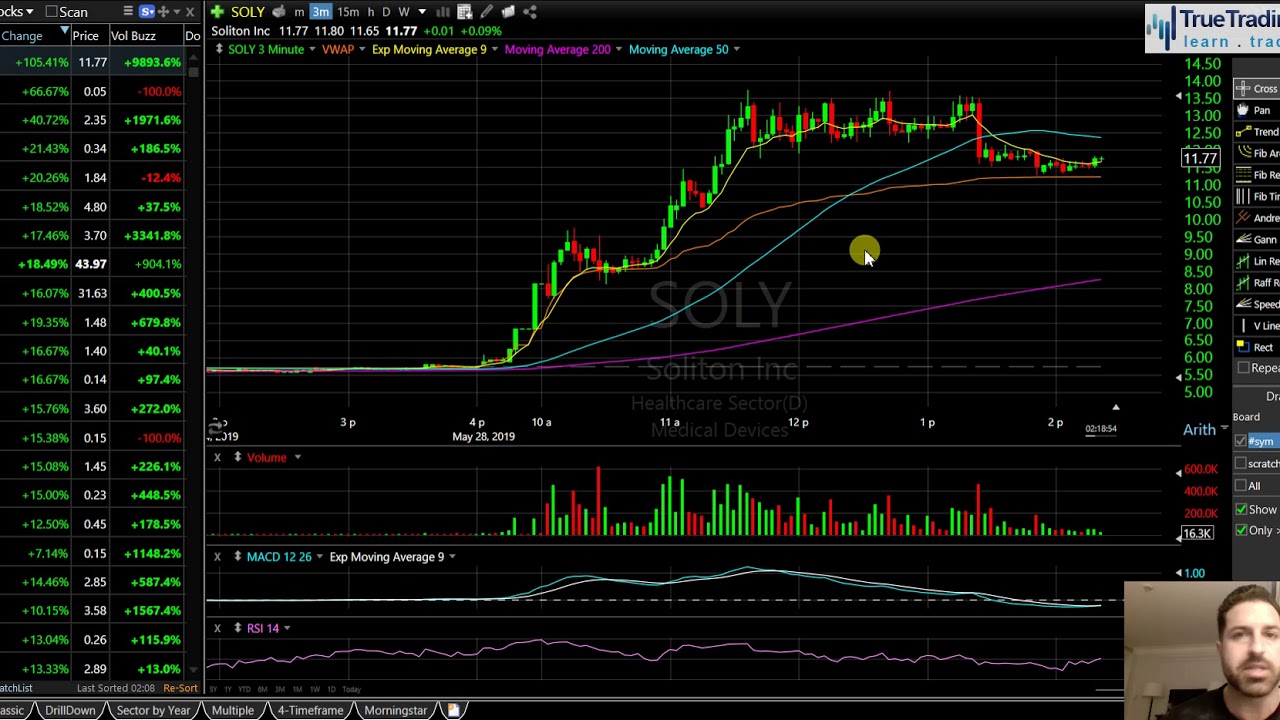The width and height of the screenshot is (1280, 720).
Task: Click the pencil drawing tools icon
Action: 486,12
